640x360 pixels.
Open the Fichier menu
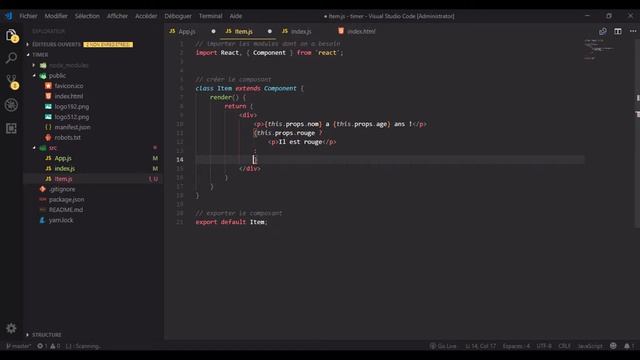coord(28,16)
